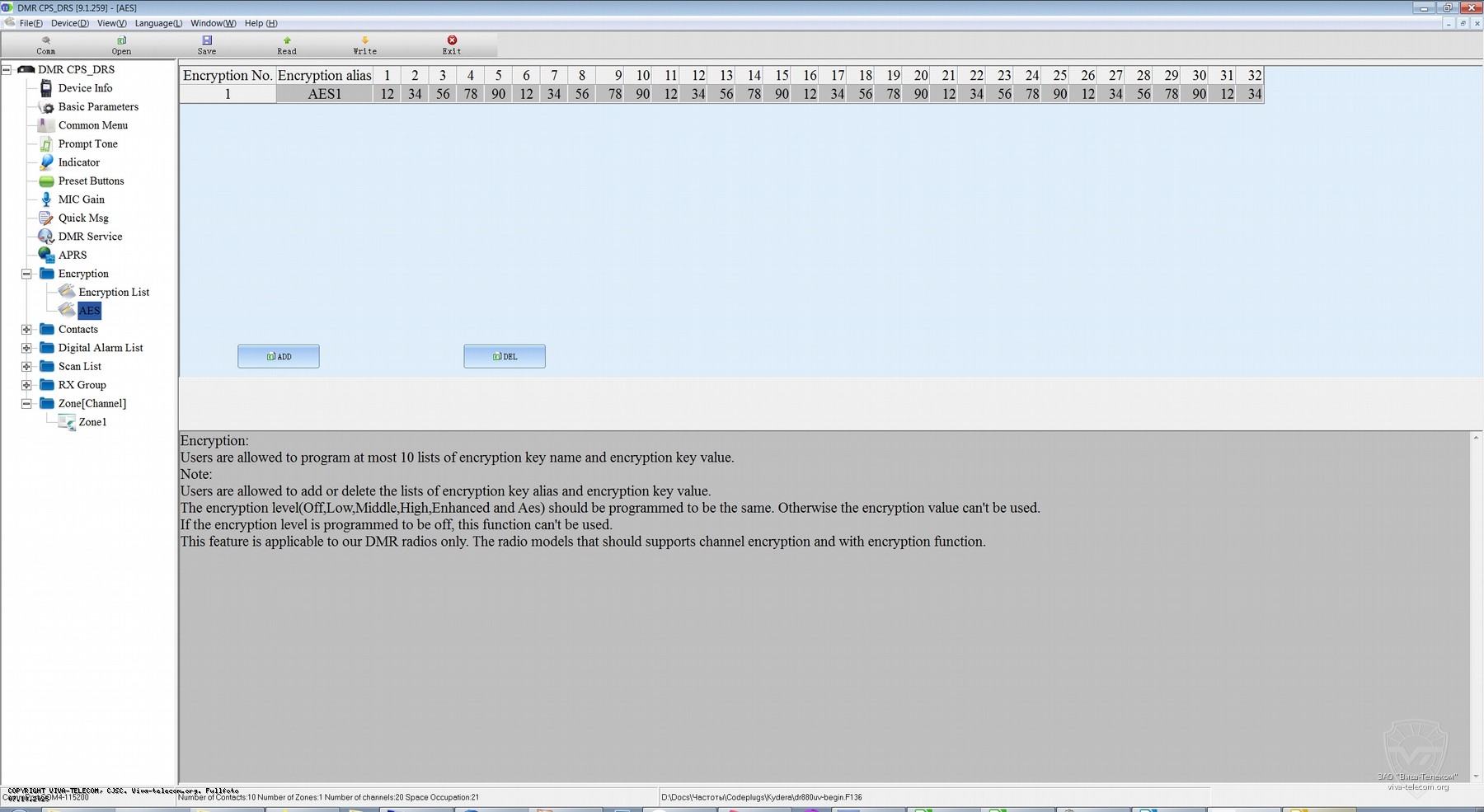This screenshot has width=1484, height=812.
Task: Open Prompt Tone settings
Action: 87,143
